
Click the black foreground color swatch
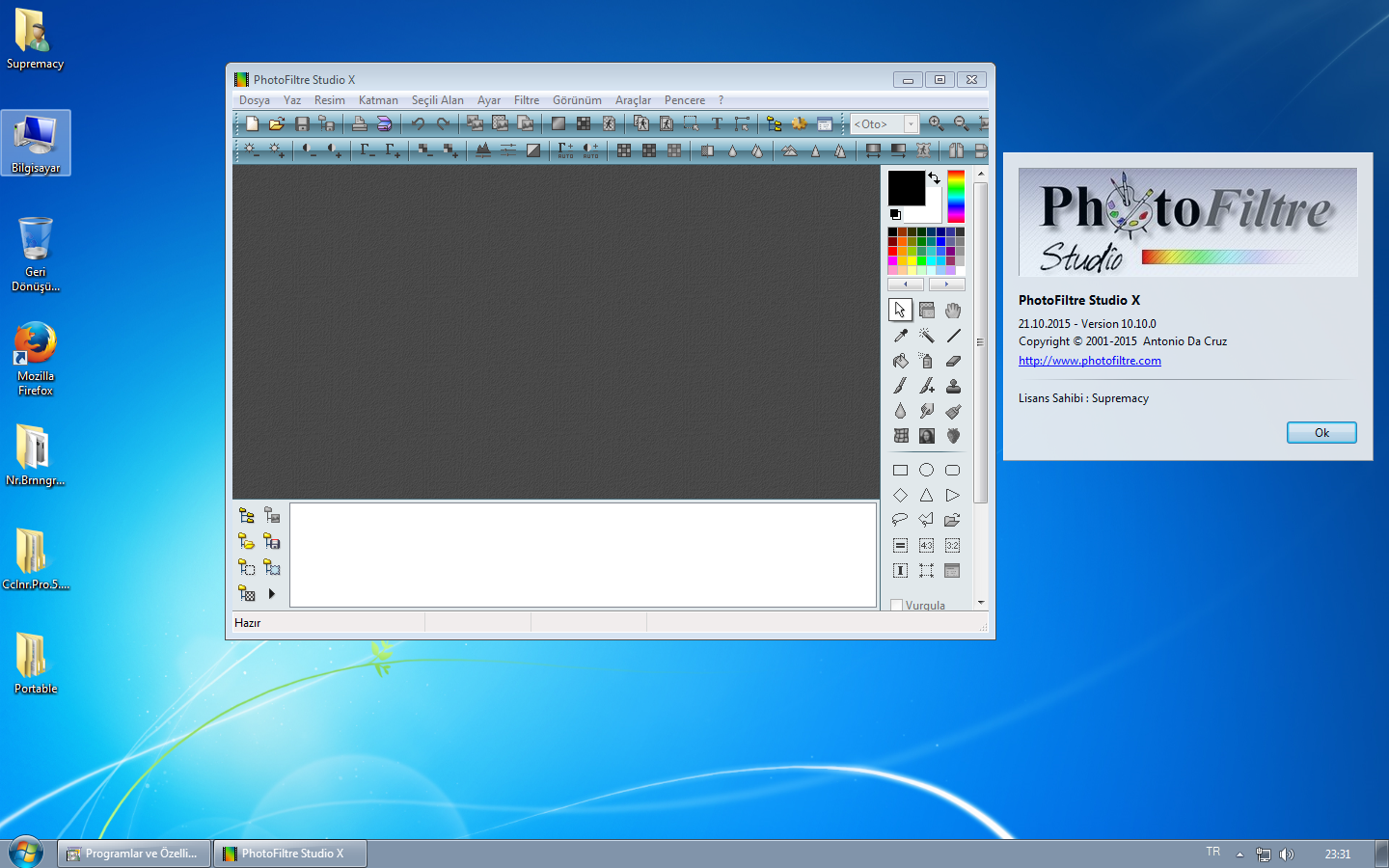point(906,188)
